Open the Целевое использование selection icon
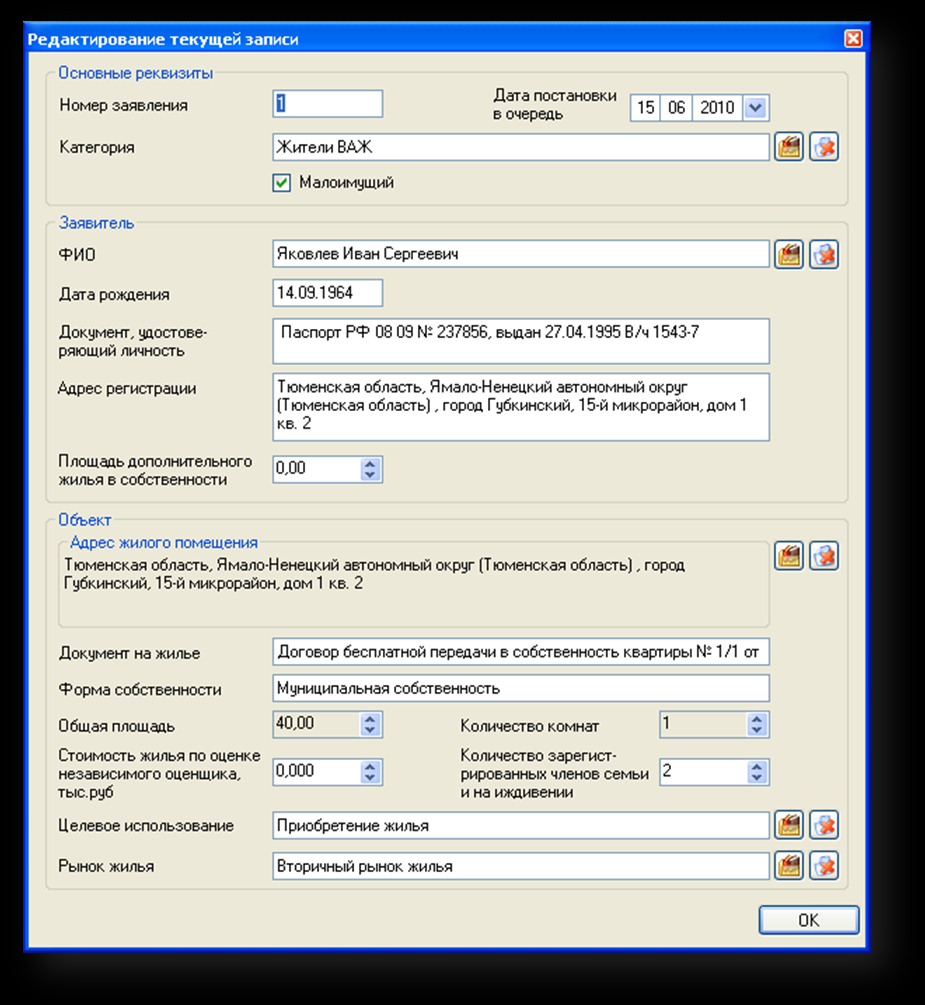Viewport: 925px width, 1005px height. pos(788,825)
